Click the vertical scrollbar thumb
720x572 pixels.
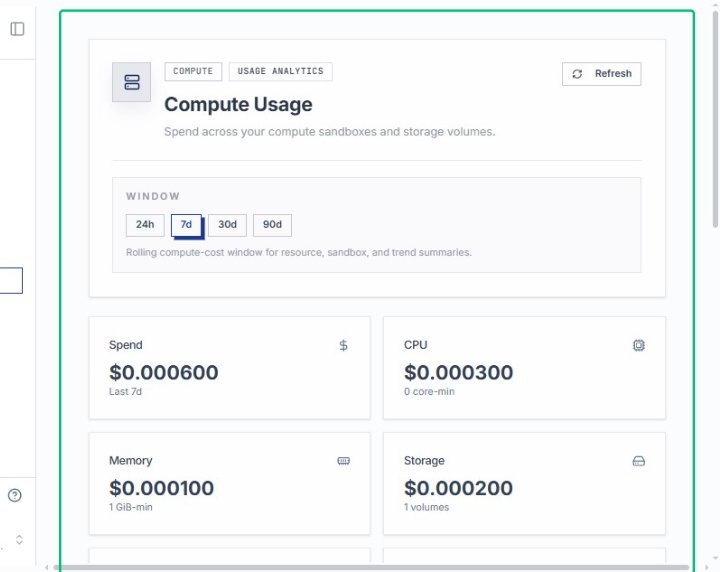pos(715,119)
